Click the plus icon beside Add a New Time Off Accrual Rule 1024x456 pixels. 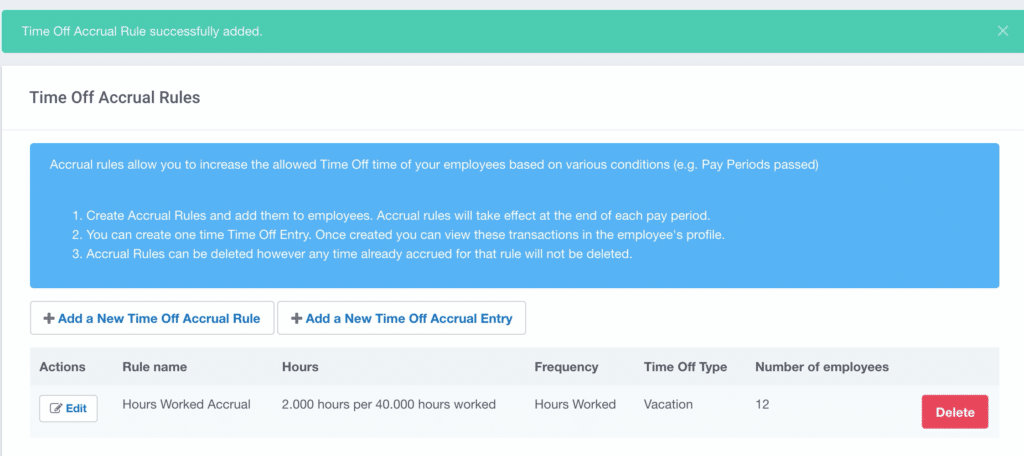coord(49,319)
